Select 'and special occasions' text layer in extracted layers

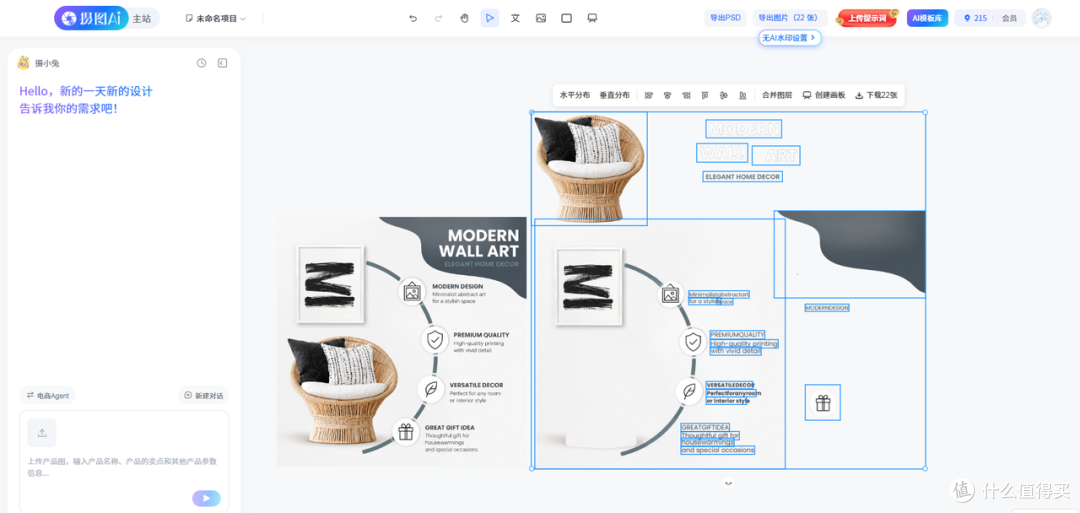tap(718, 450)
